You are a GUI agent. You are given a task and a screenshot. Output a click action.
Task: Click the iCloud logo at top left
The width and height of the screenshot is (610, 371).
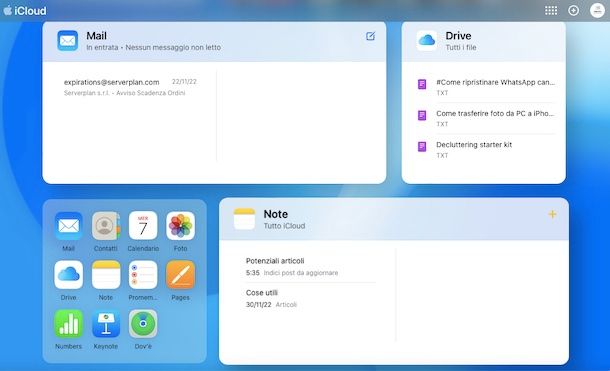click(25, 10)
